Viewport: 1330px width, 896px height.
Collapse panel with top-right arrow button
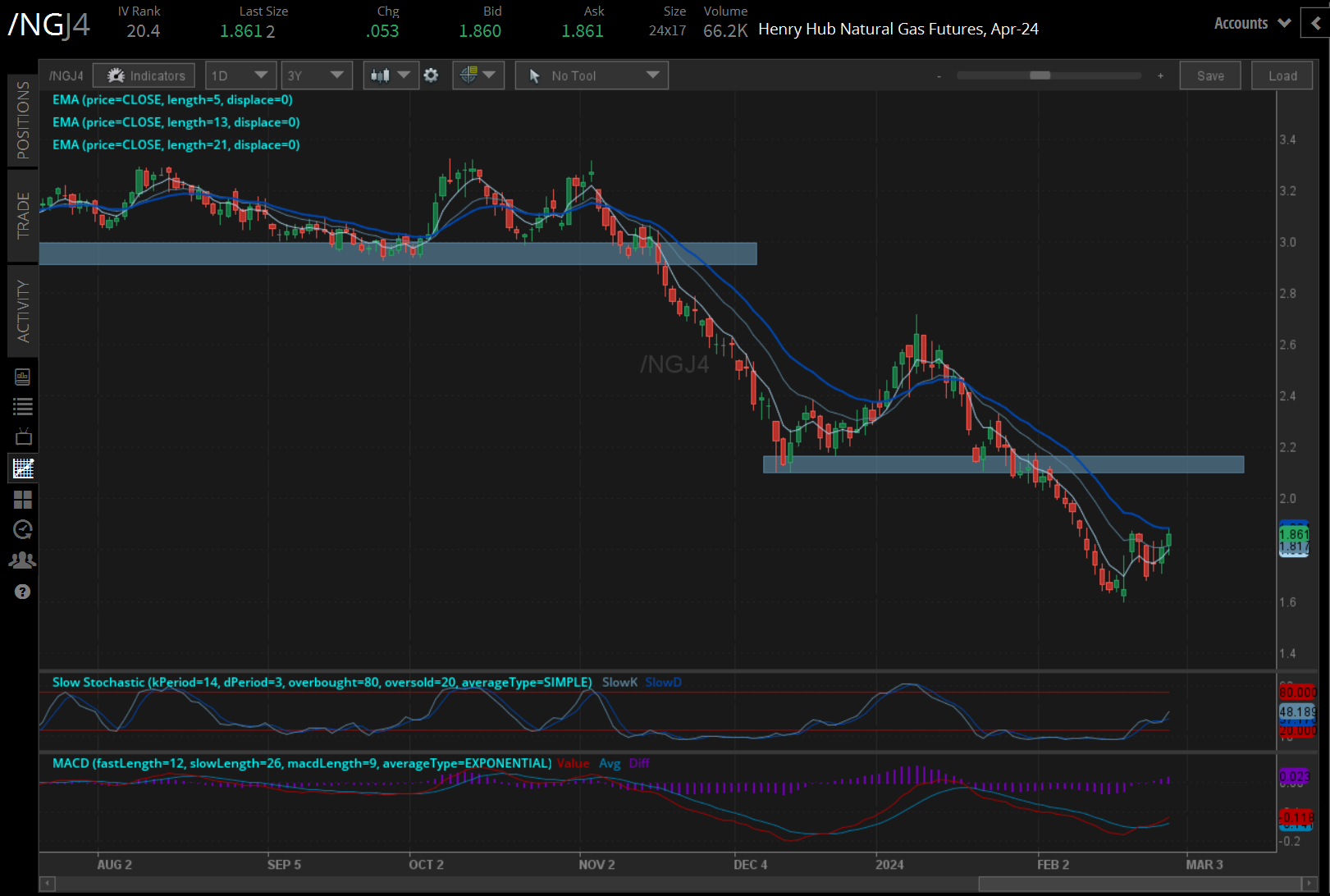[x=1315, y=23]
